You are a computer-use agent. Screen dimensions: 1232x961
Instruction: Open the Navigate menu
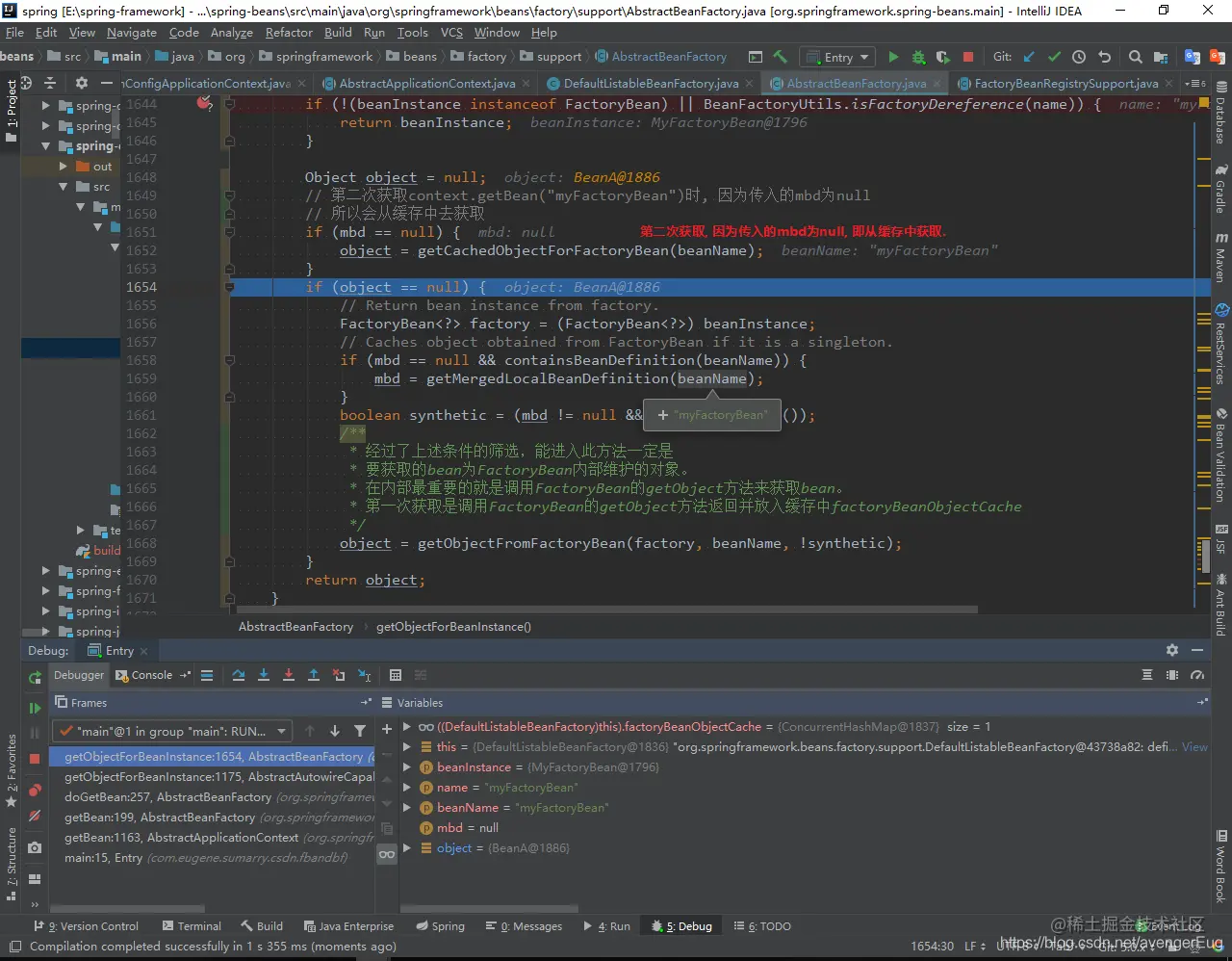tap(132, 32)
